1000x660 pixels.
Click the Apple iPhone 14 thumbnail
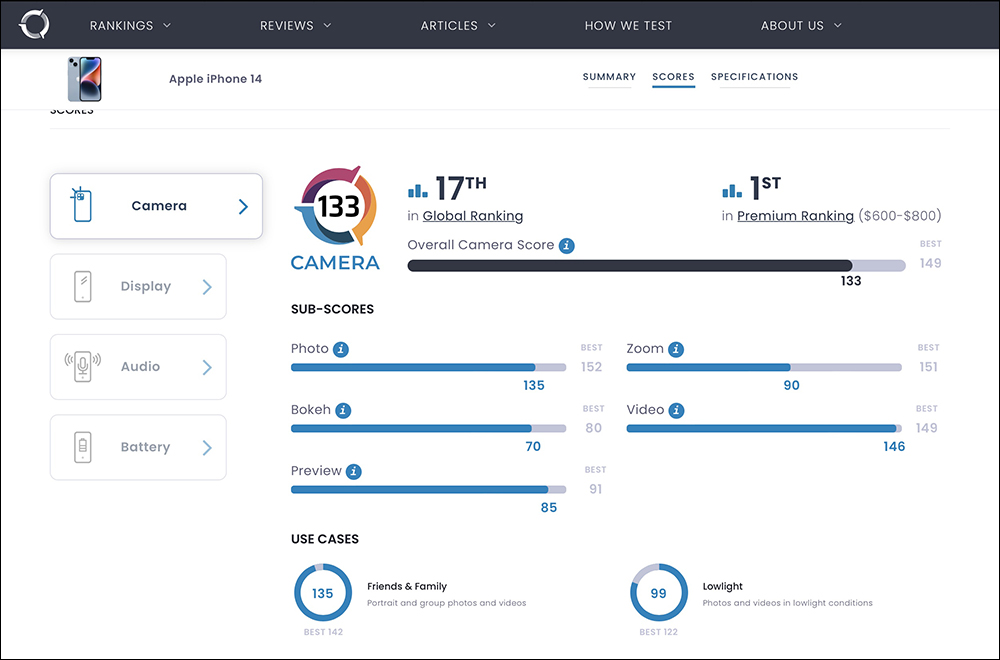(x=85, y=79)
